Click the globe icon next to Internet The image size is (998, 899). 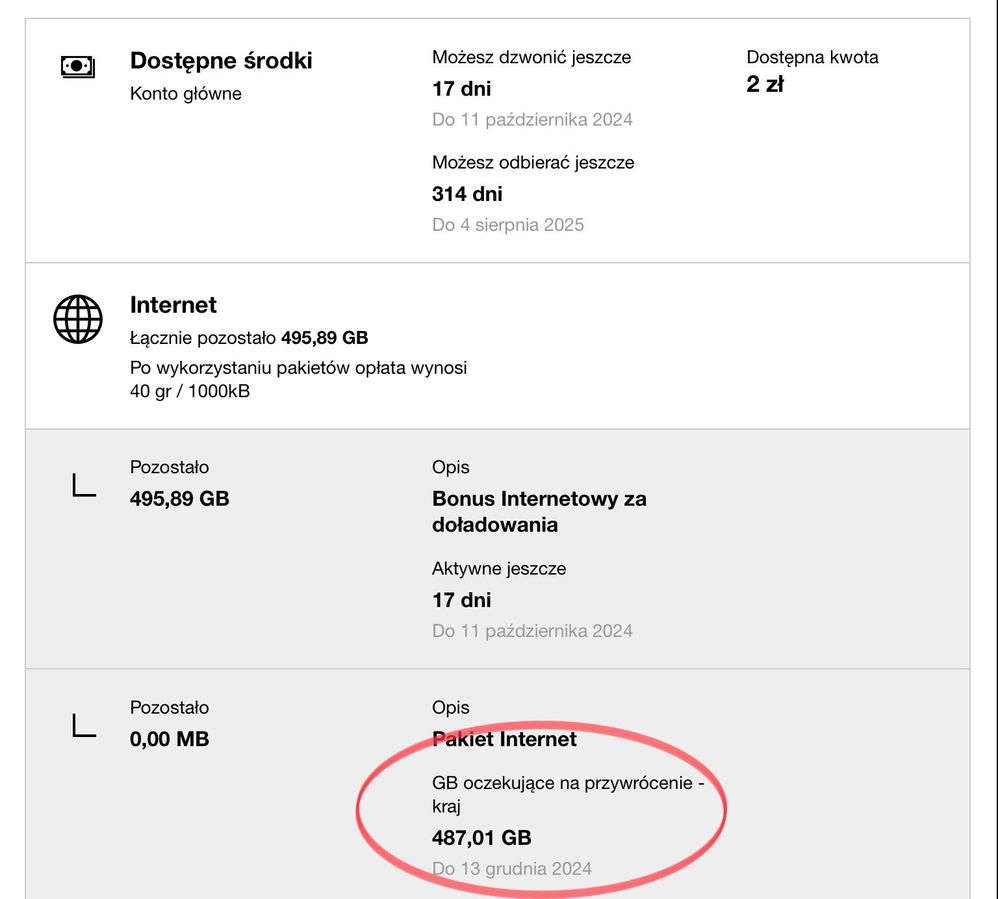[77, 319]
